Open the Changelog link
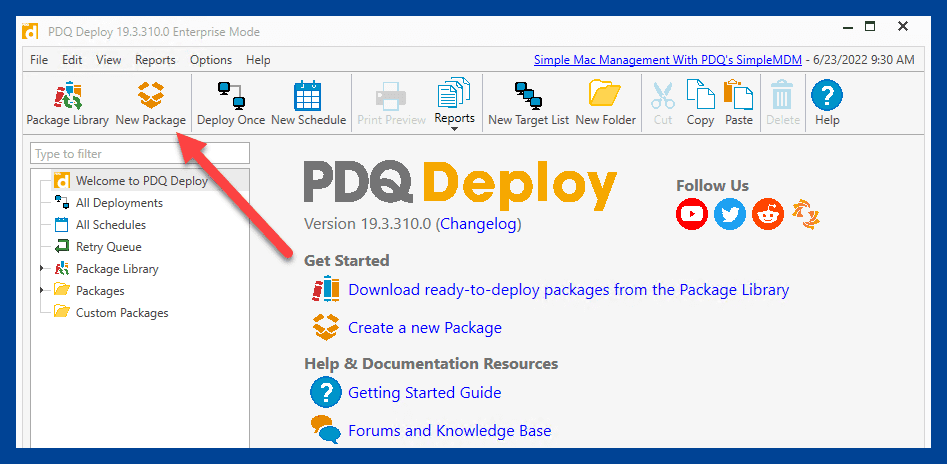947x464 pixels. tap(478, 224)
